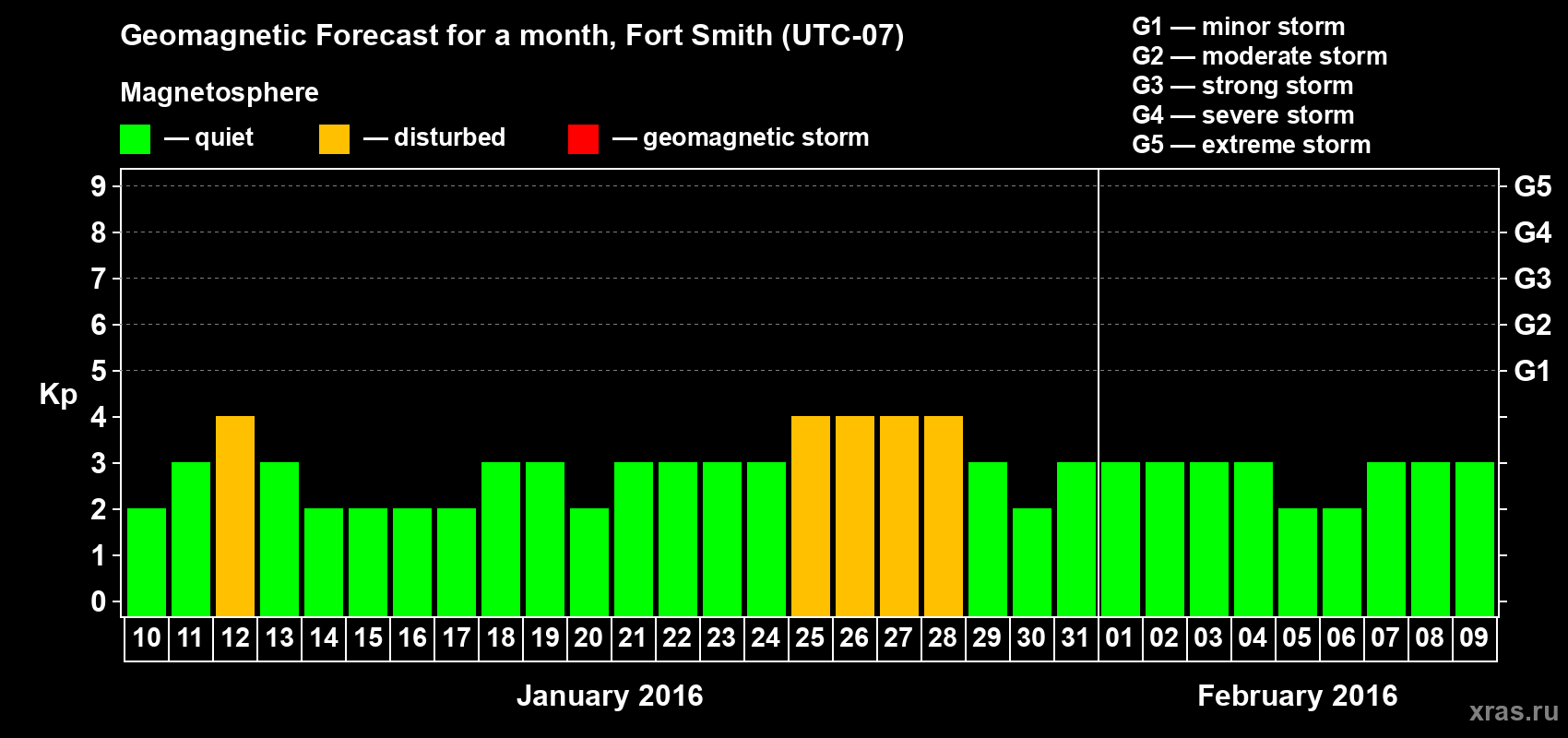
Task: Click the green bar for February 09
Action: click(1475, 540)
